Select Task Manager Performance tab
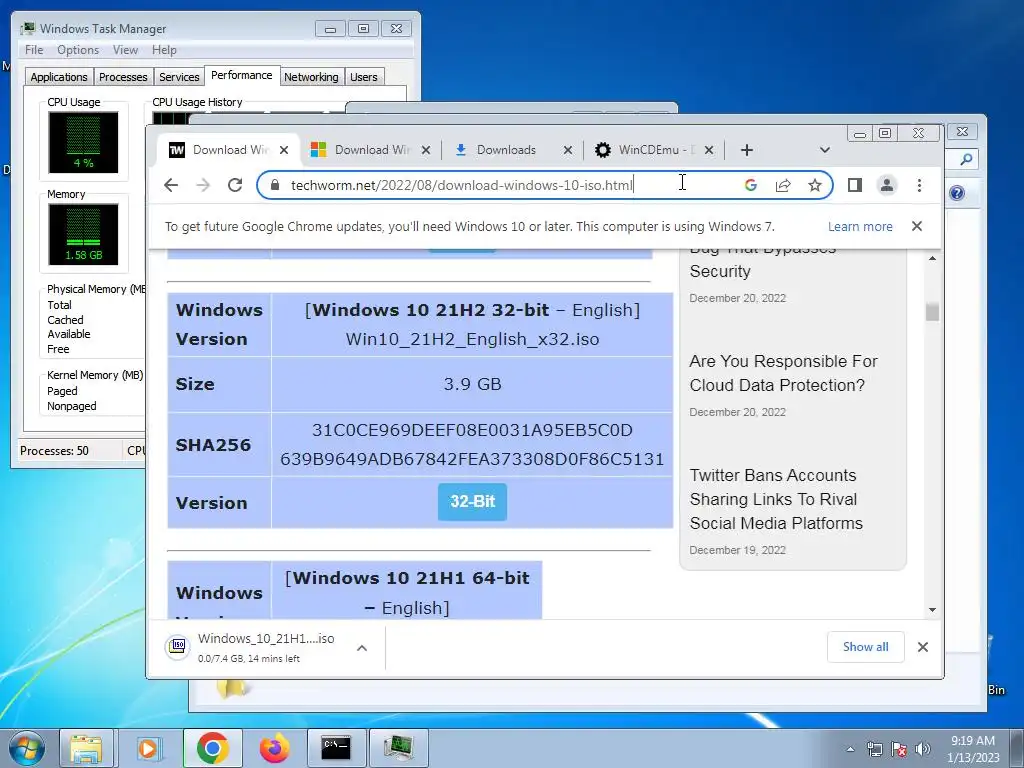This screenshot has width=1024, height=768. click(x=242, y=75)
